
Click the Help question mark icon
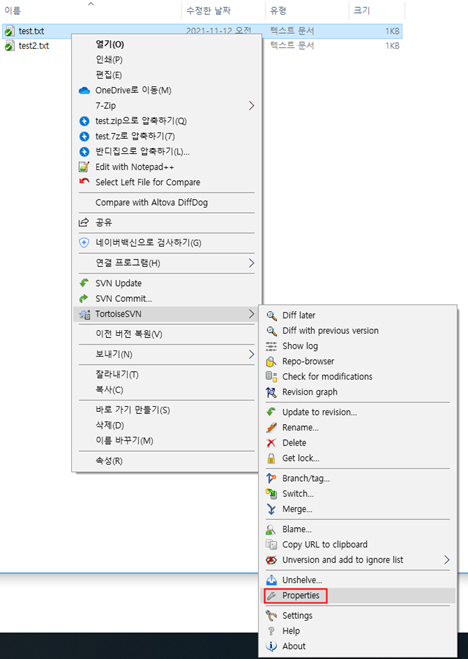pos(271,631)
